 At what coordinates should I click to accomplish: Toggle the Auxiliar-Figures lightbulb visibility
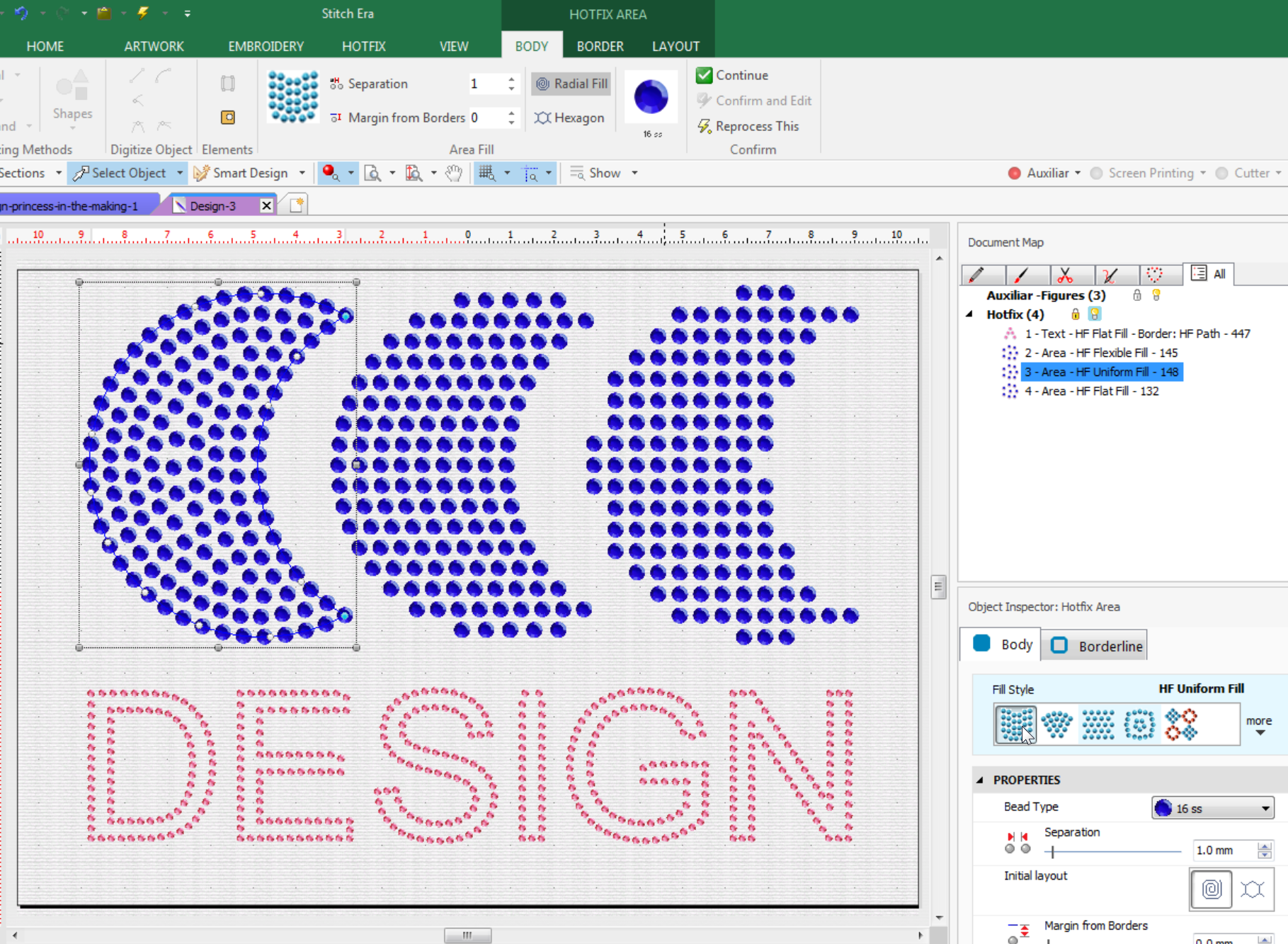pyautogui.click(x=1156, y=295)
